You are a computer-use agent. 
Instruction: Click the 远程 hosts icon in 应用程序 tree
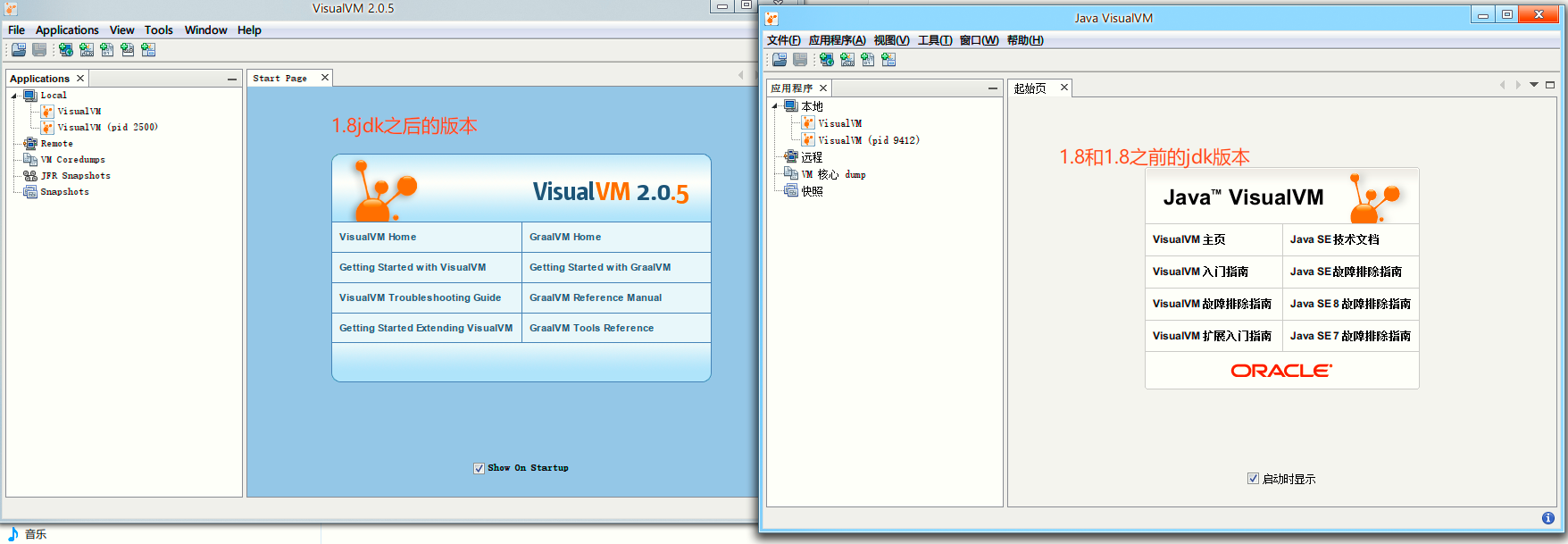[791, 157]
